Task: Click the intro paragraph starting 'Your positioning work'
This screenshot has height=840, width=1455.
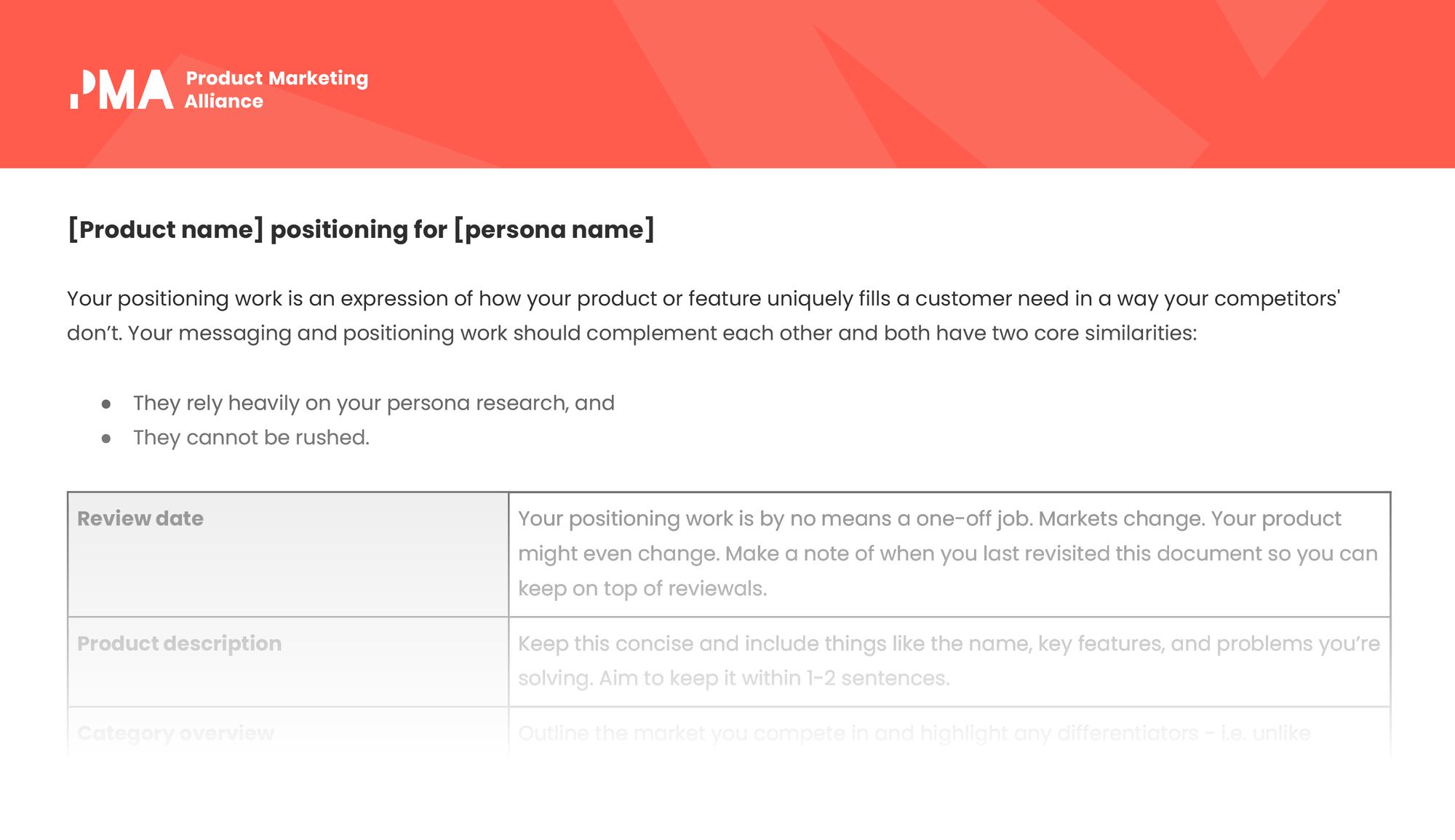Action: pos(703,316)
